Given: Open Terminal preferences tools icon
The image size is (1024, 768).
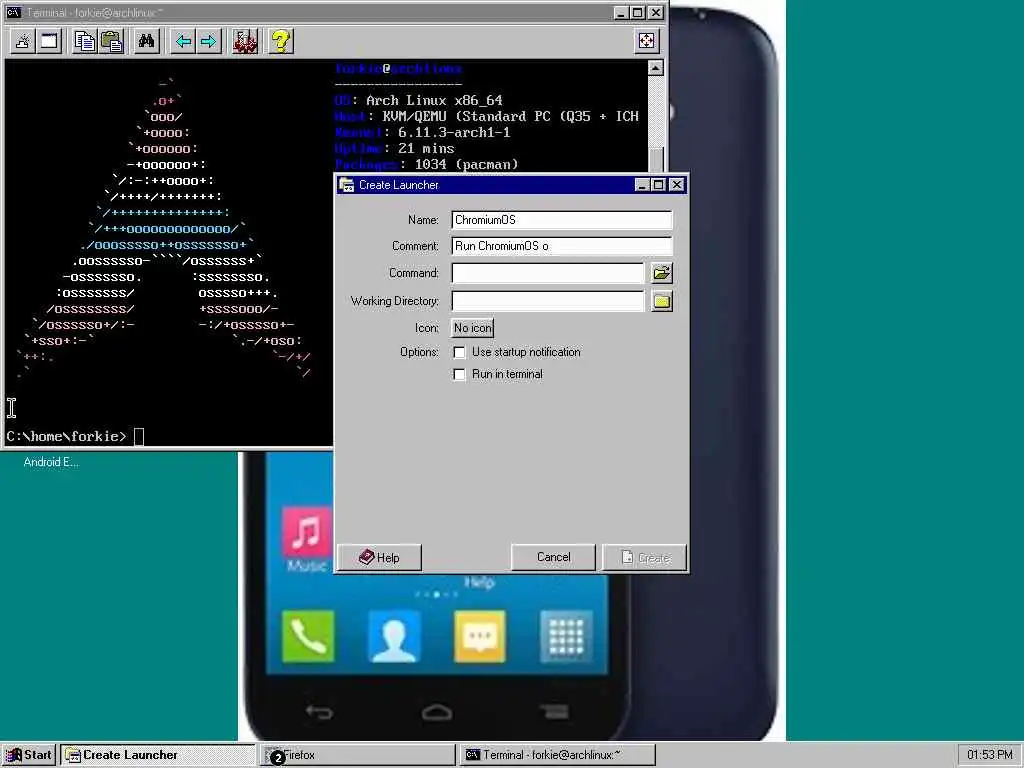Looking at the screenshot, I should [245, 41].
